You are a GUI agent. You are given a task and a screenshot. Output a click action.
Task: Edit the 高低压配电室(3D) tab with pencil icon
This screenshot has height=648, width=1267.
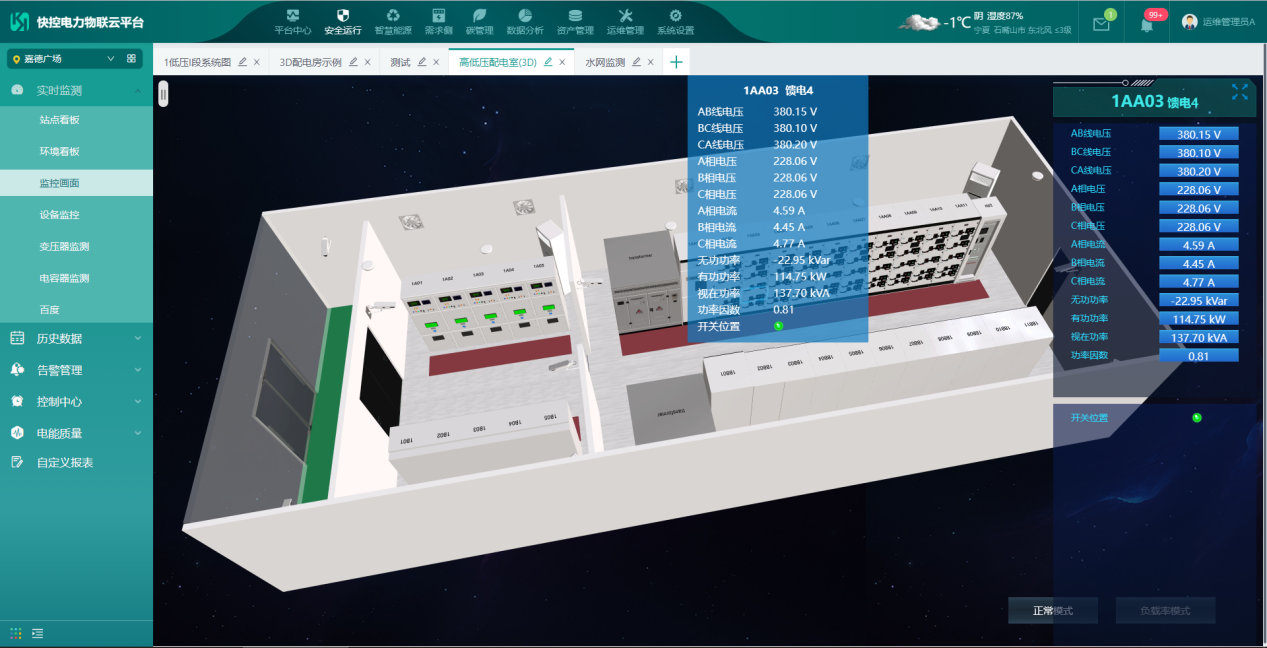tap(548, 62)
